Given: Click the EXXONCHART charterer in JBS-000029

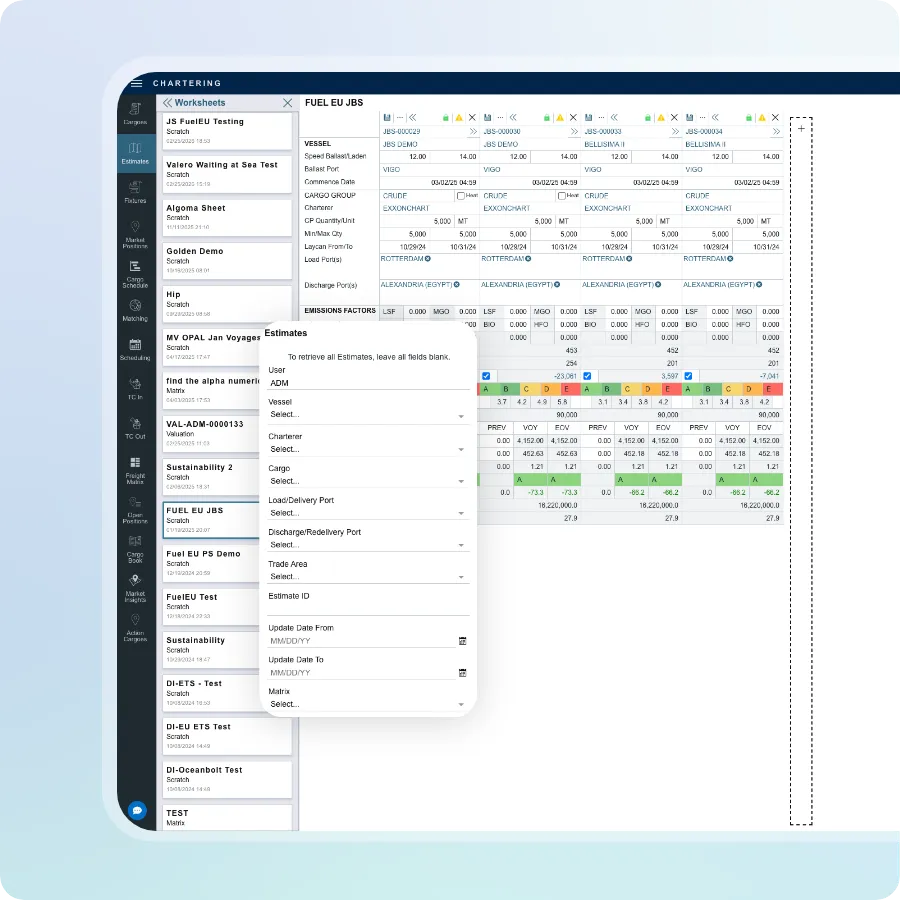Looking at the screenshot, I should [x=406, y=208].
